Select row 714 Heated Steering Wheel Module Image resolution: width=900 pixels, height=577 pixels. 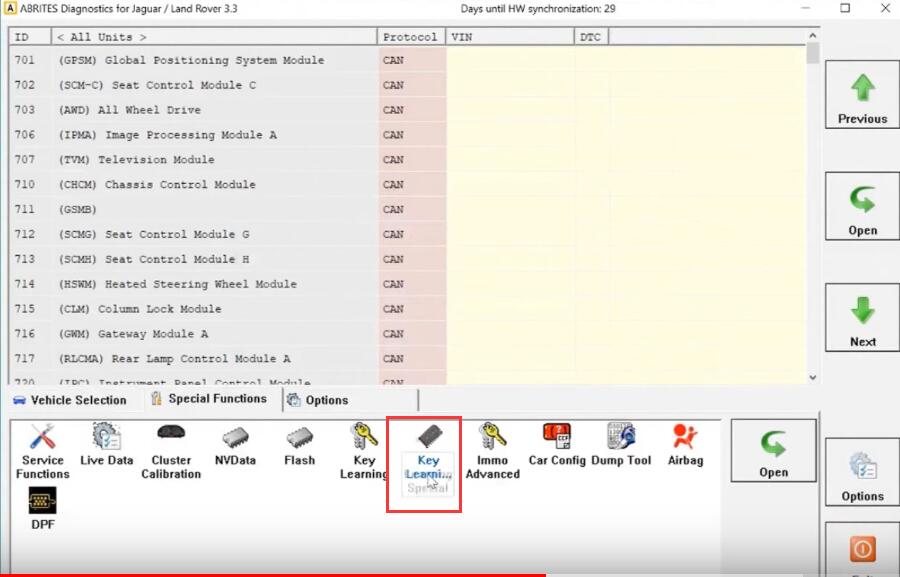(x=407, y=284)
